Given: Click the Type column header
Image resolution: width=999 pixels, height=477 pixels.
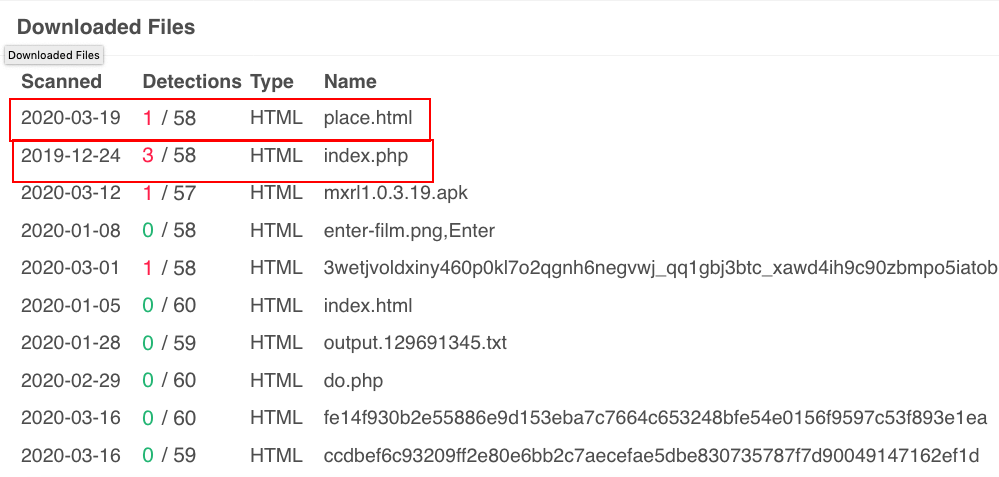Looking at the screenshot, I should click(x=271, y=82).
